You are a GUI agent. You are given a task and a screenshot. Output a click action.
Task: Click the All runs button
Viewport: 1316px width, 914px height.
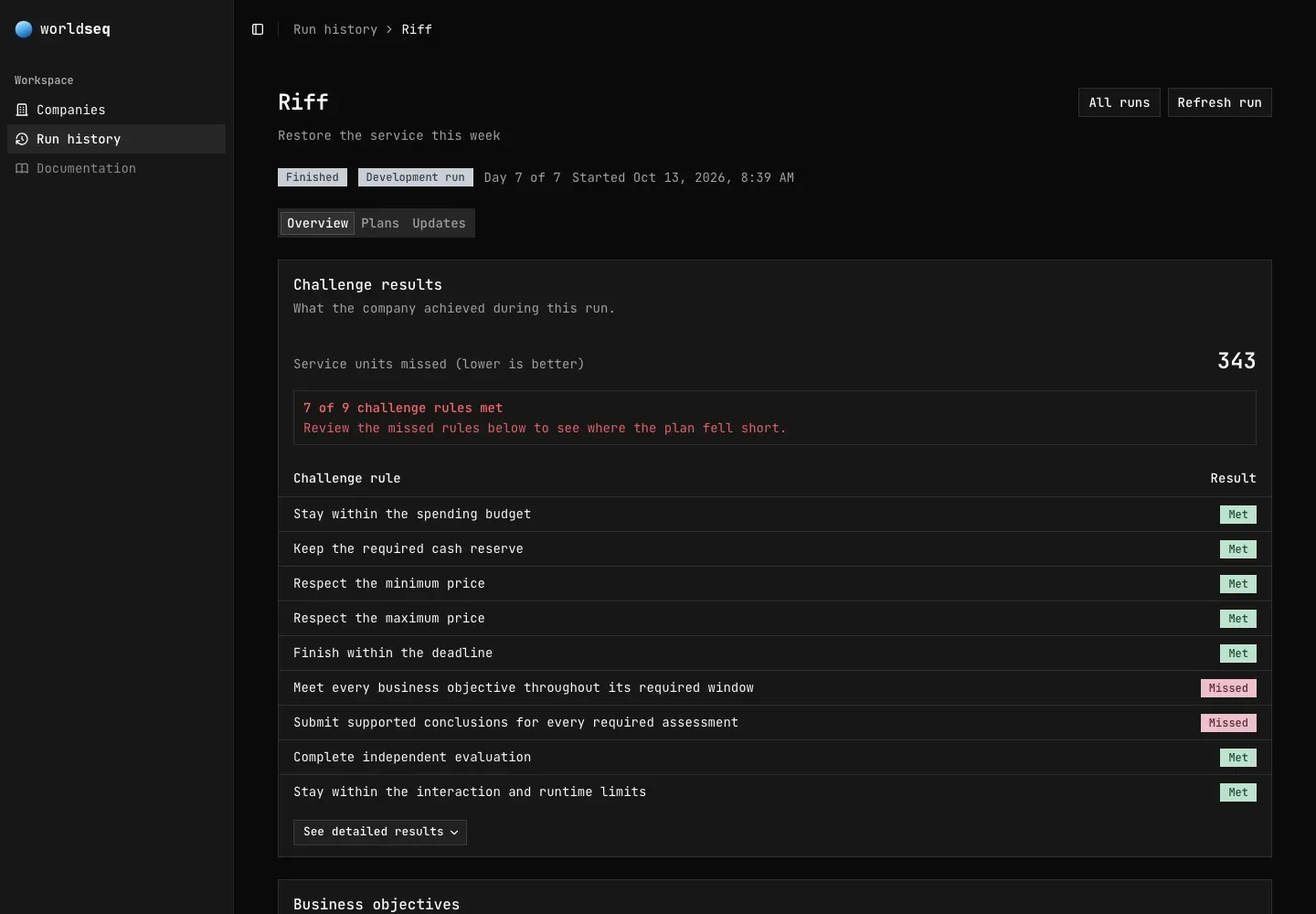point(1120,102)
